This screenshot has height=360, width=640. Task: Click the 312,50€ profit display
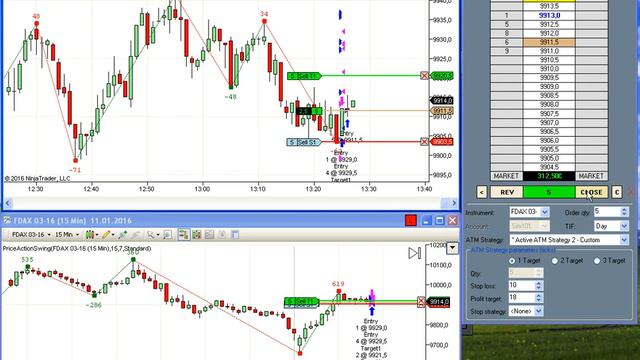549,176
